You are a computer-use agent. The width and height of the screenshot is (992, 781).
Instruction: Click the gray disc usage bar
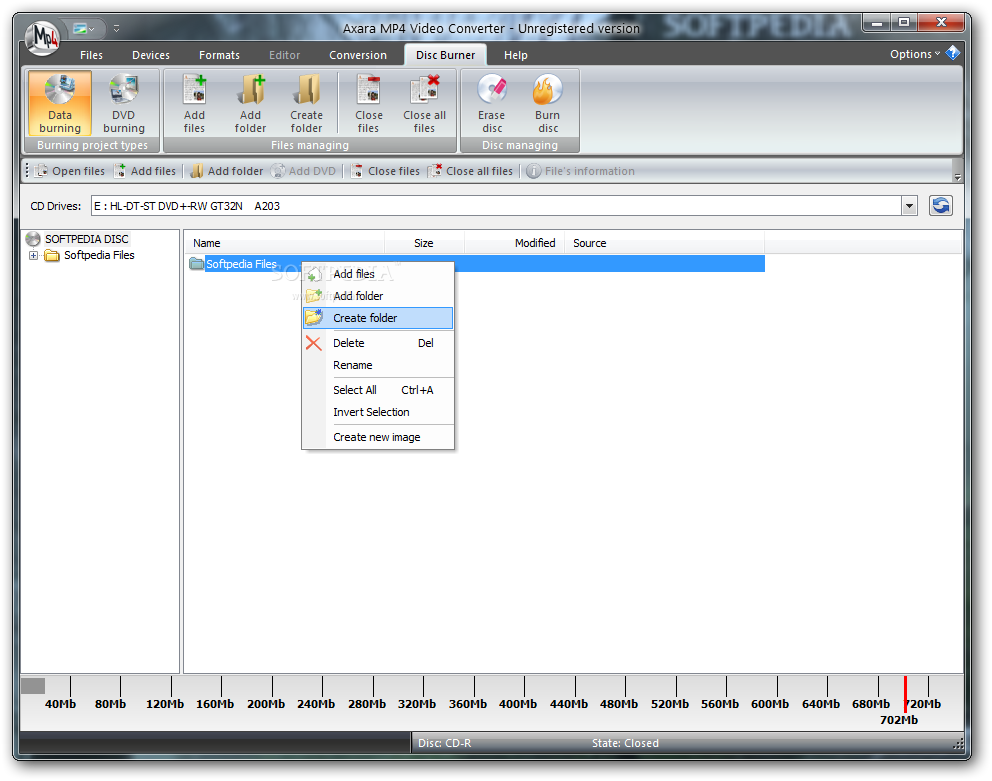(x=33, y=686)
